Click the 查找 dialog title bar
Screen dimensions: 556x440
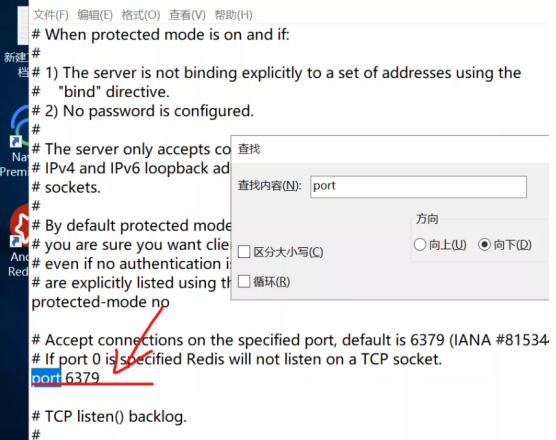click(x=390, y=149)
